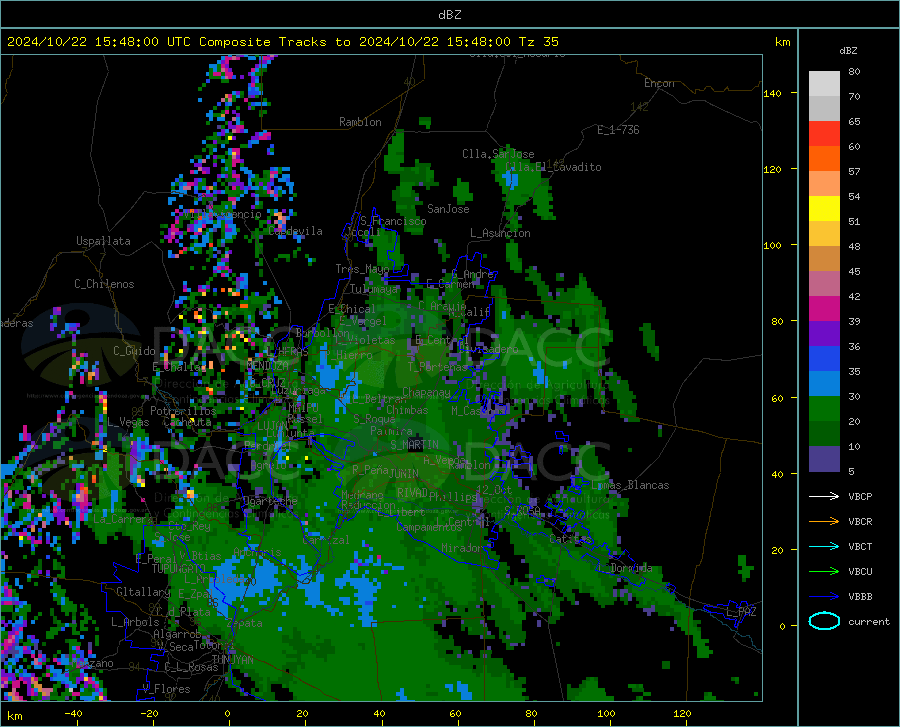
Task: Click the JUNIN map label
Action: coord(404,473)
